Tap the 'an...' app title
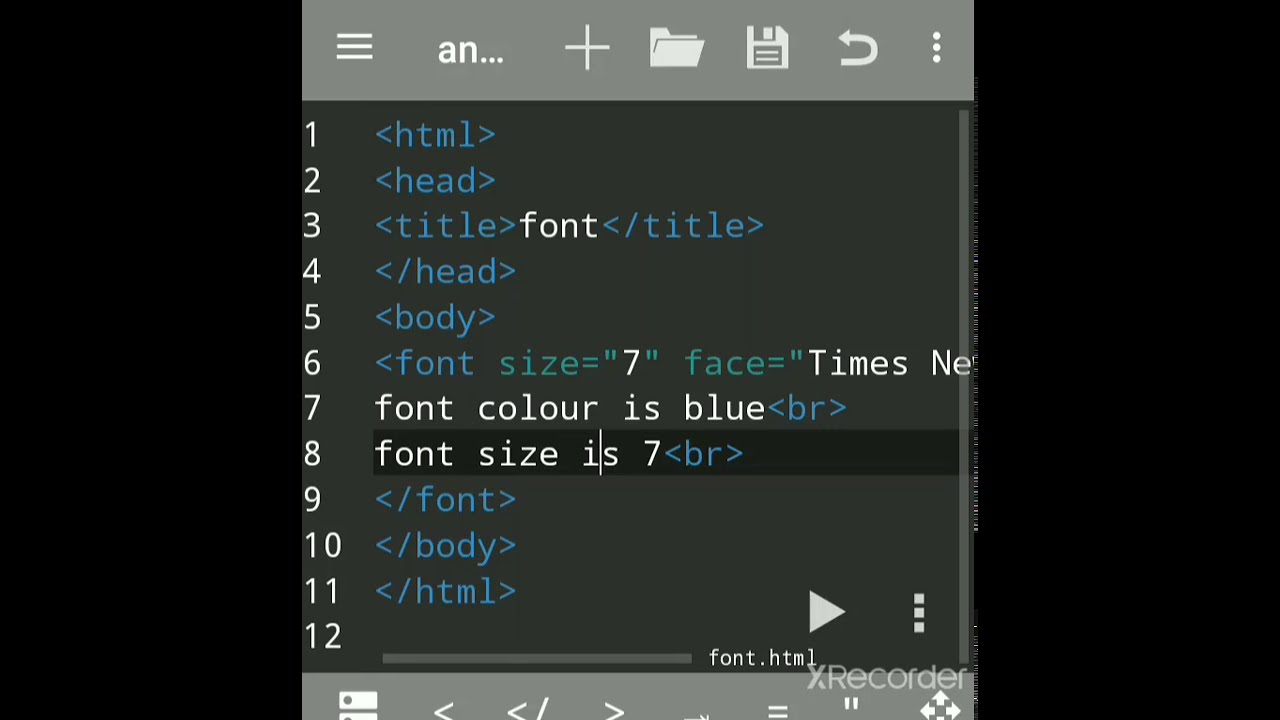This screenshot has height=720, width=1280. coord(471,50)
